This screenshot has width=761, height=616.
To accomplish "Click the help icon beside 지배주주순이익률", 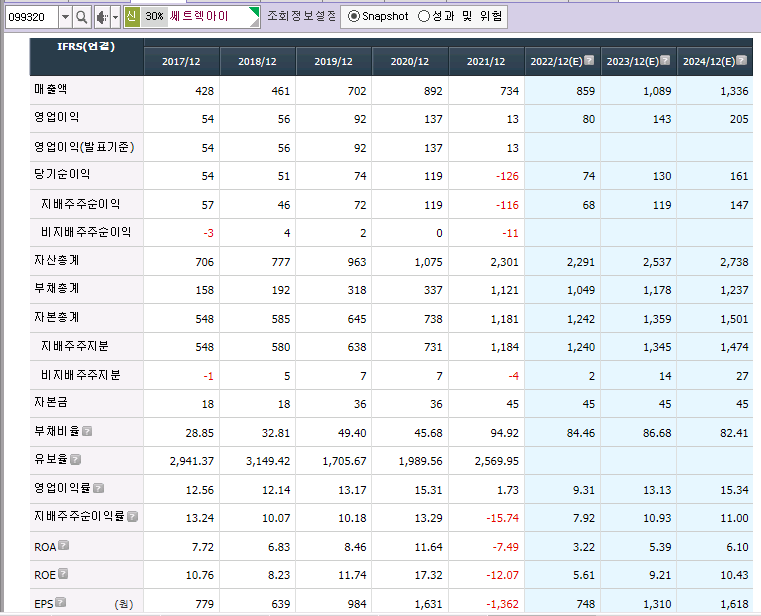I will (132, 516).
